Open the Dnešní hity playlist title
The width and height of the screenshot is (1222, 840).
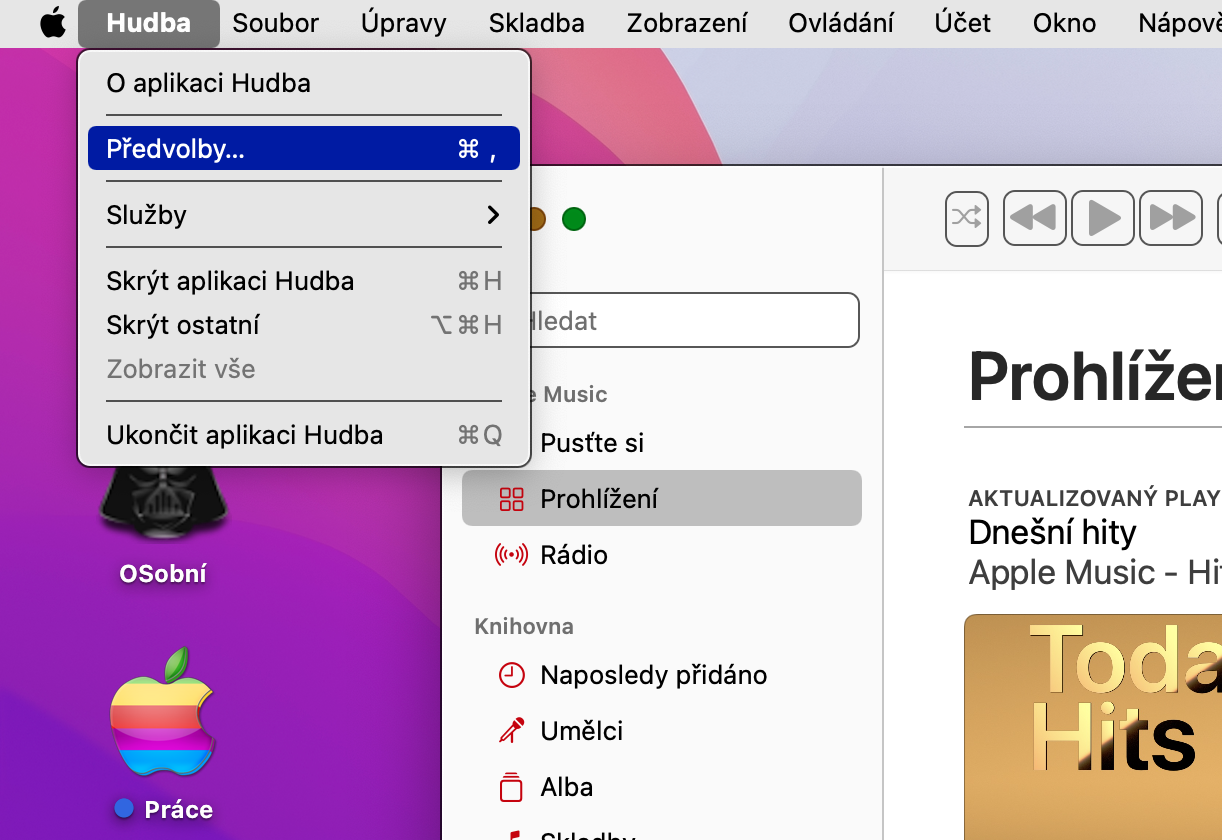(1052, 532)
